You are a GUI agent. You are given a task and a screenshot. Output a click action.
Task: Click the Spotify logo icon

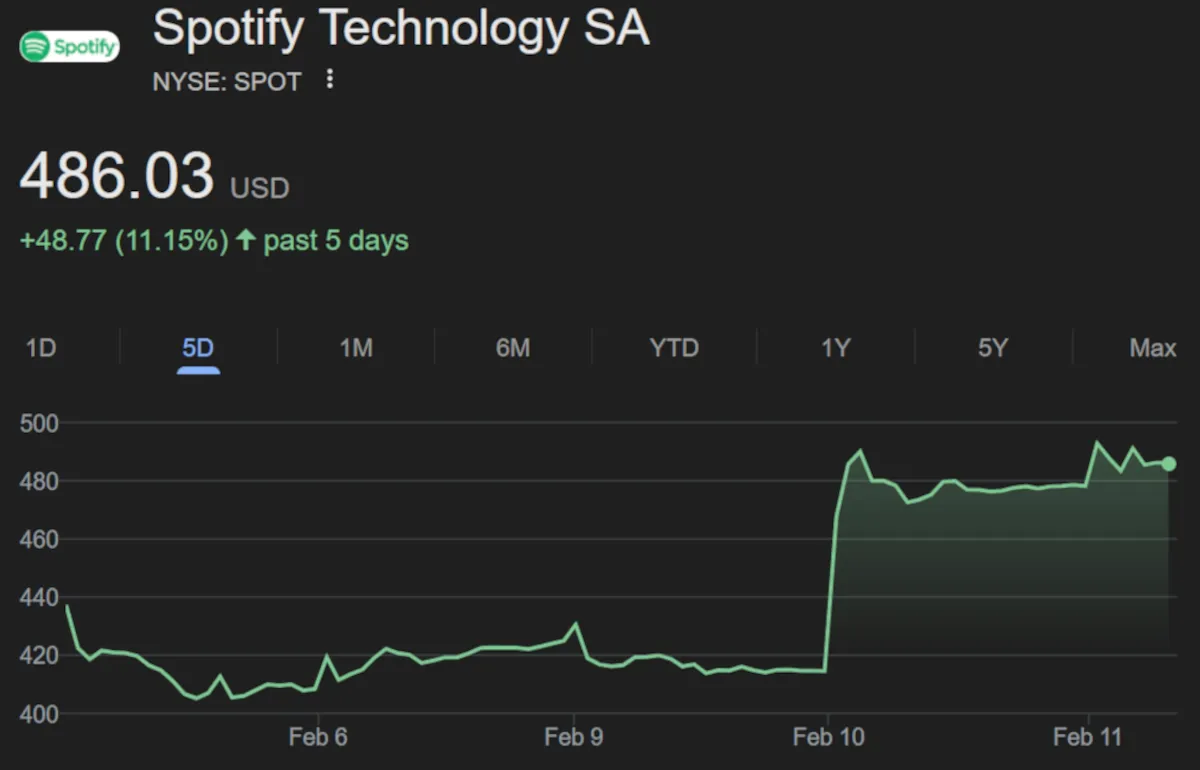coord(69,46)
